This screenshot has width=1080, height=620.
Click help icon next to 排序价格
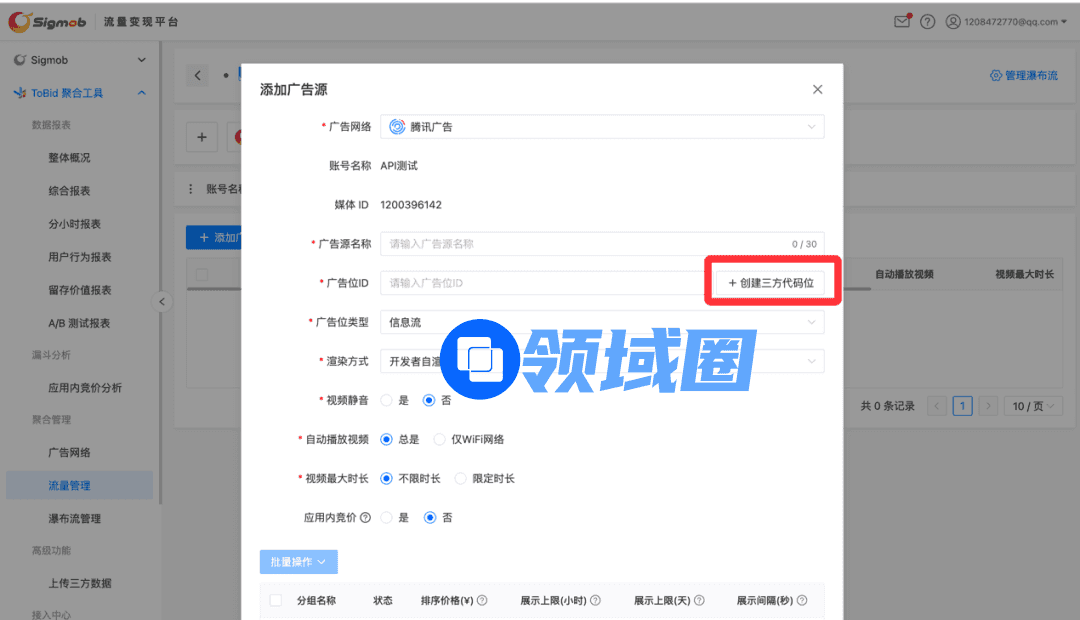pos(482,601)
